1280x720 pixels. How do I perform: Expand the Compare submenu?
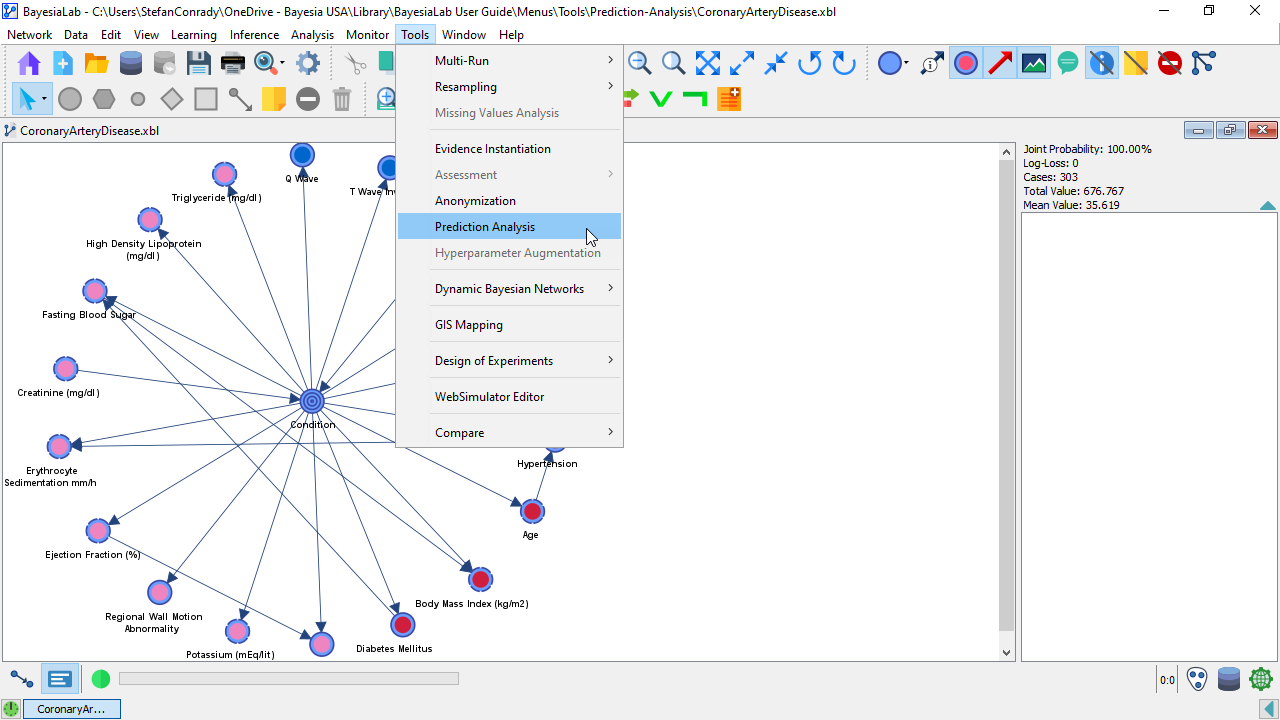pos(509,433)
